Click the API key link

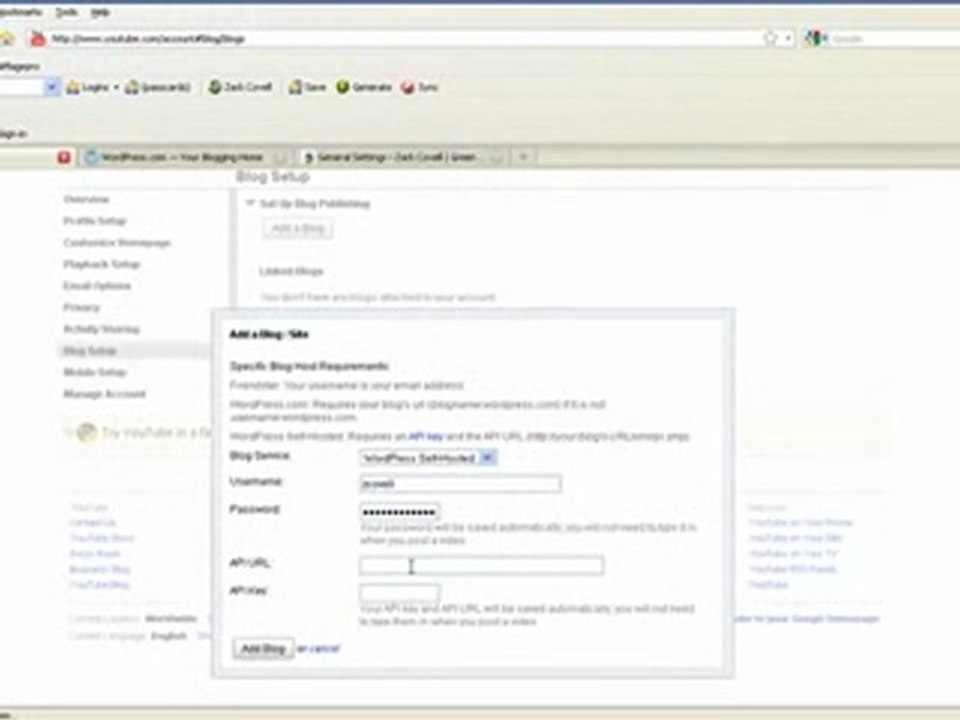pos(426,437)
